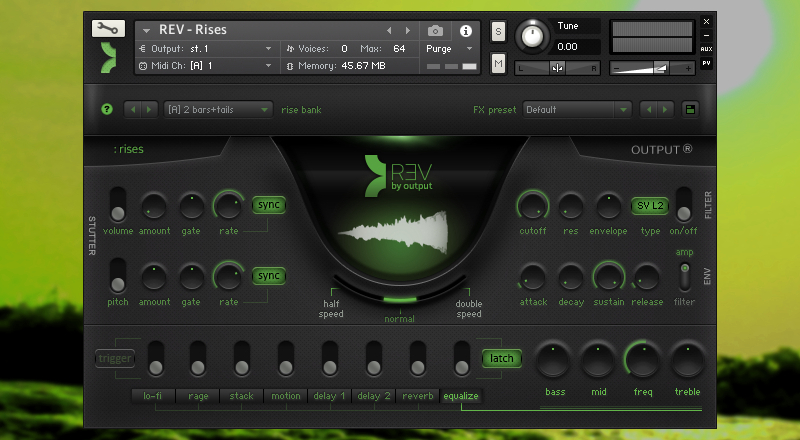
Task: Open the REV - Rises instrument menu arrow
Action: pyautogui.click(x=146, y=31)
